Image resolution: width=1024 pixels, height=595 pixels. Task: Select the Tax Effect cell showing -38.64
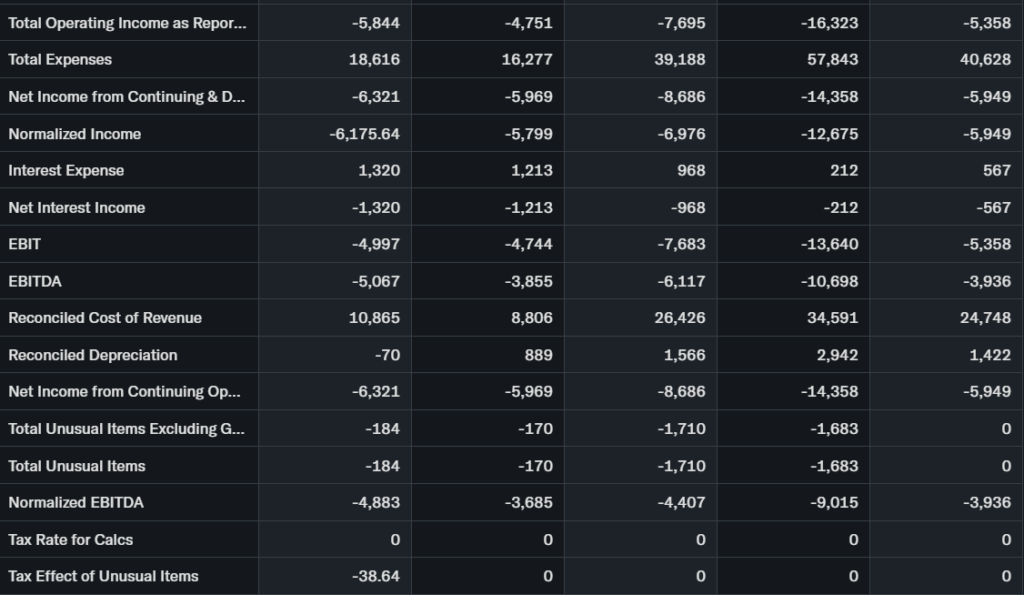379,576
